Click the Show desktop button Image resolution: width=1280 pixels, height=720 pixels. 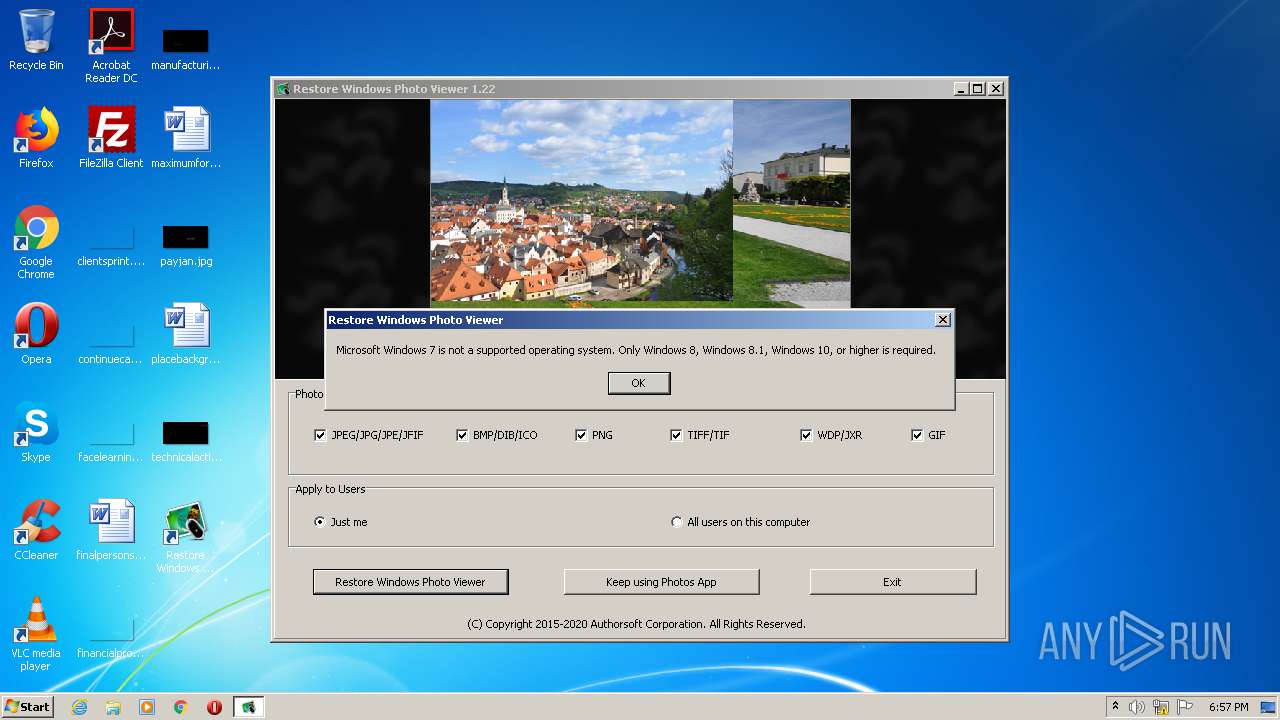(1270, 707)
